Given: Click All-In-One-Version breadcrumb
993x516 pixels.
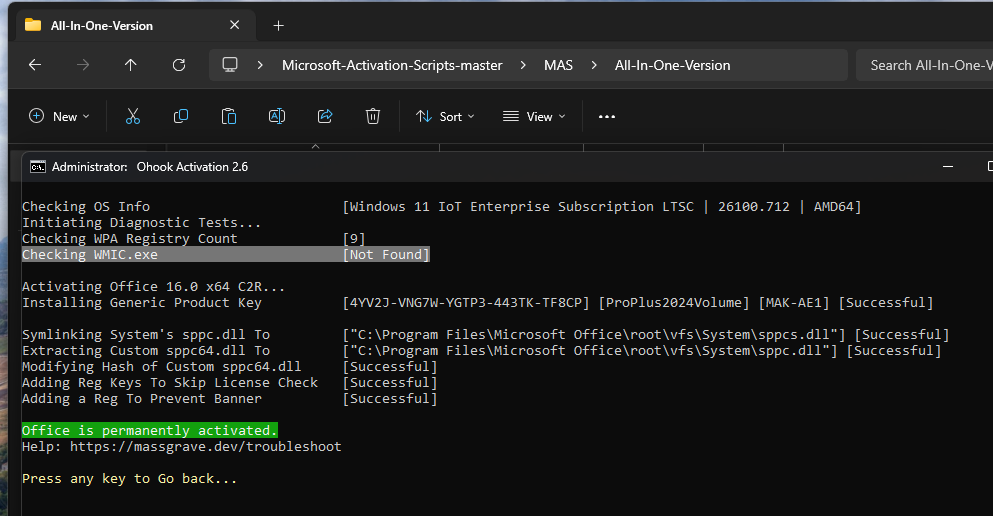Looking at the screenshot, I should pos(673,65).
